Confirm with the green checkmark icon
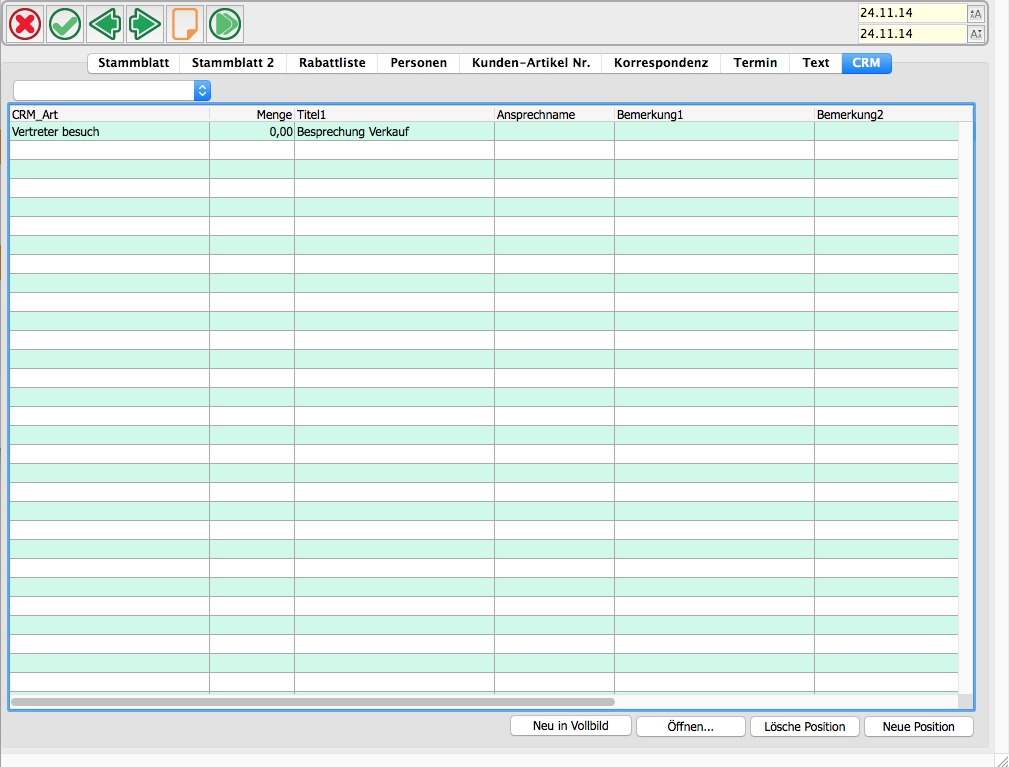The width and height of the screenshot is (1009, 767). point(65,24)
